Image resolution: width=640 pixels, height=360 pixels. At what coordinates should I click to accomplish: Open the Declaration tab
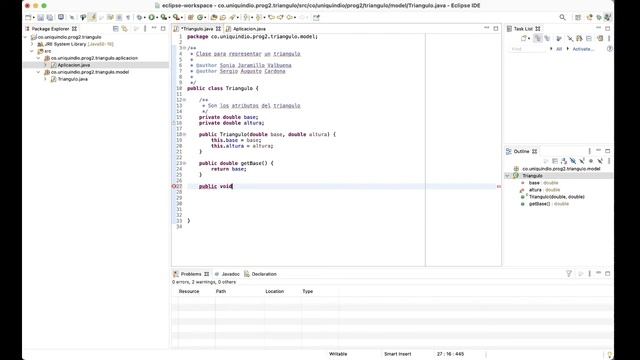click(260, 274)
